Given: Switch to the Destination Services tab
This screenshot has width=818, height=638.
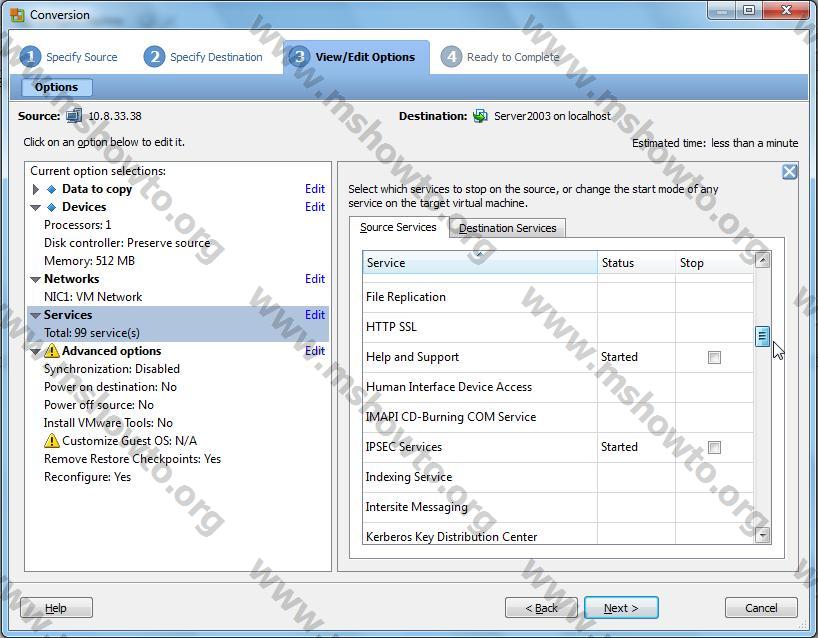Looking at the screenshot, I should click(508, 228).
